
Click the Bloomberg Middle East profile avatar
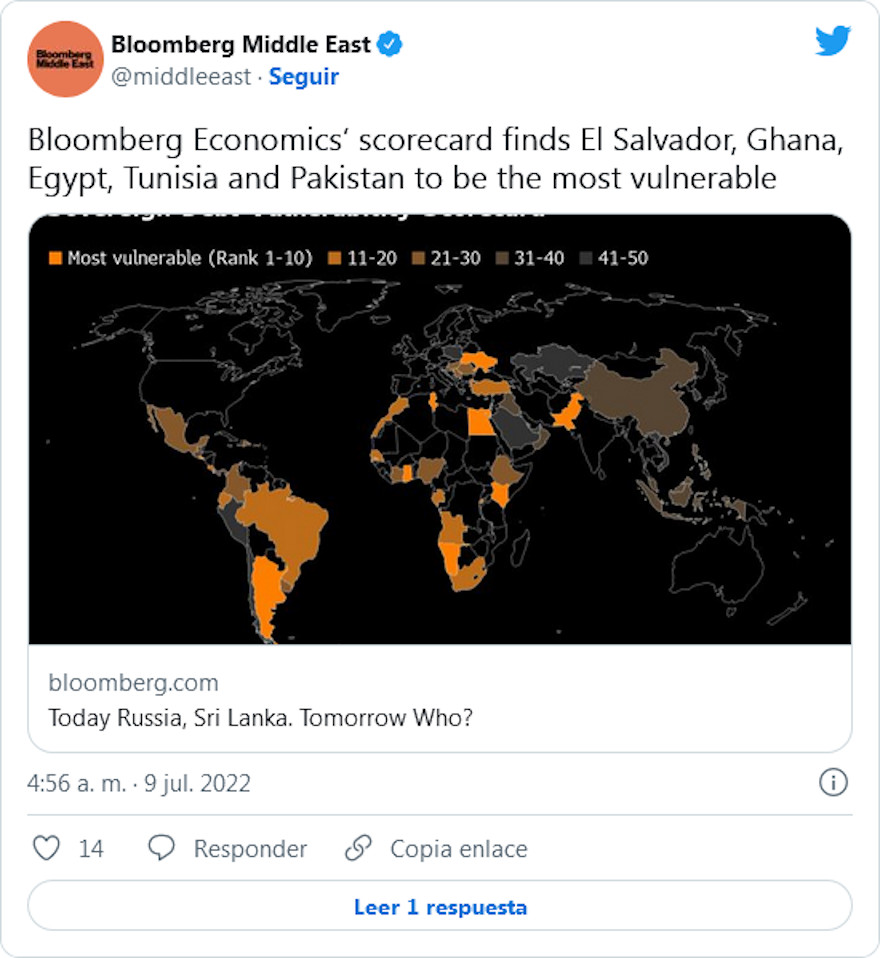point(65,59)
